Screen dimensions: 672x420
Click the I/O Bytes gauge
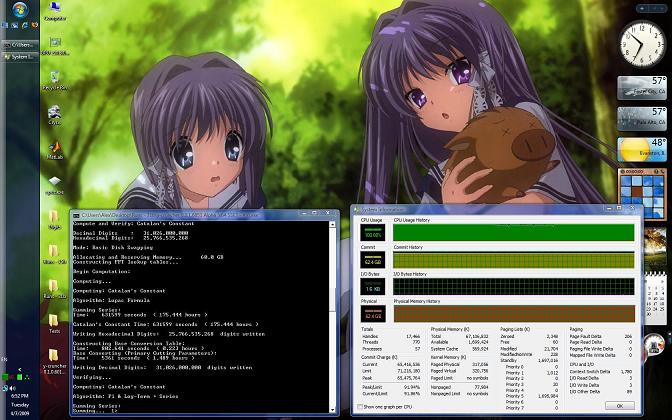click(x=371, y=285)
